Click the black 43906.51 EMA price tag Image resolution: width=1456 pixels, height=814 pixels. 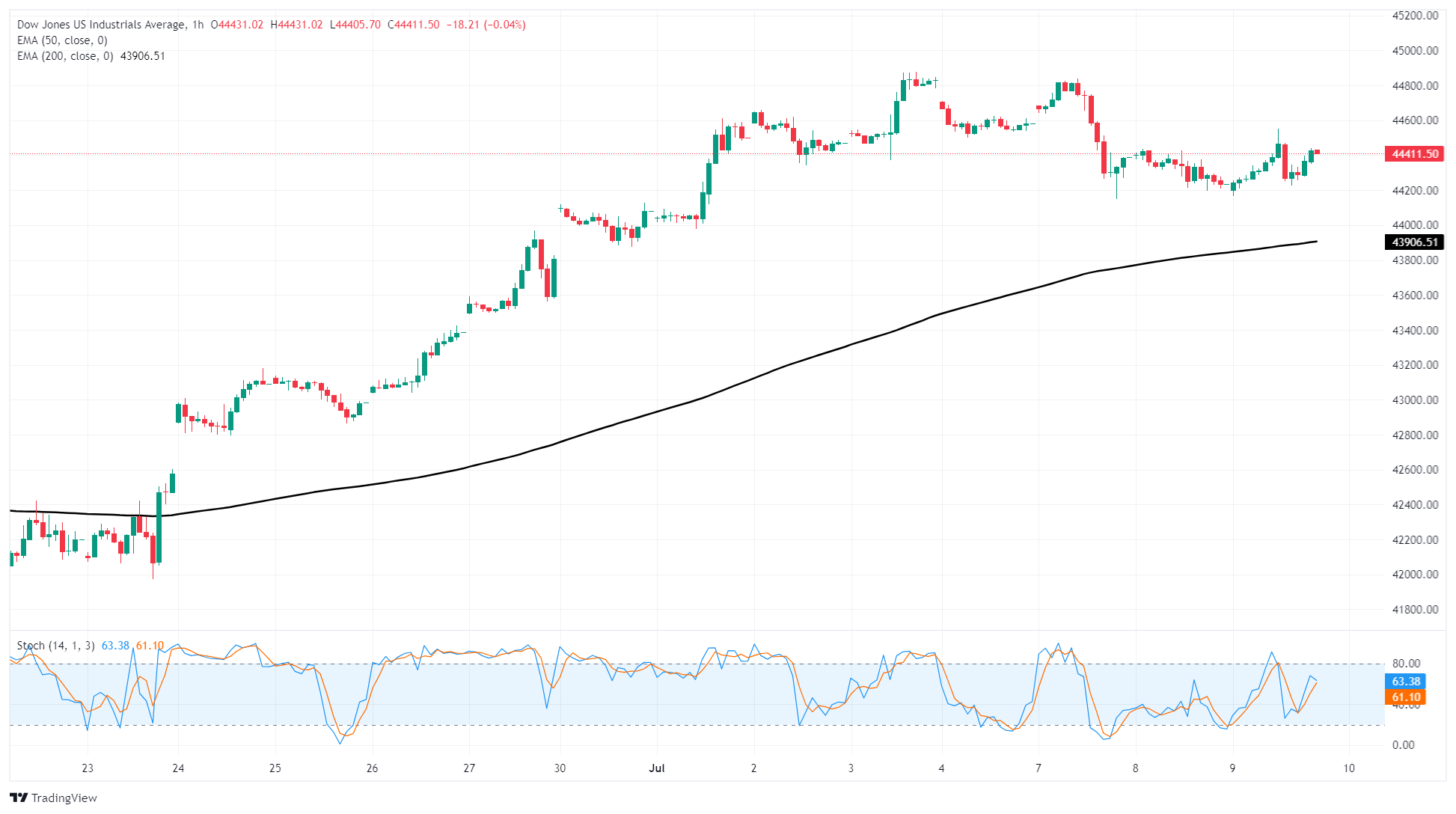pos(1415,242)
